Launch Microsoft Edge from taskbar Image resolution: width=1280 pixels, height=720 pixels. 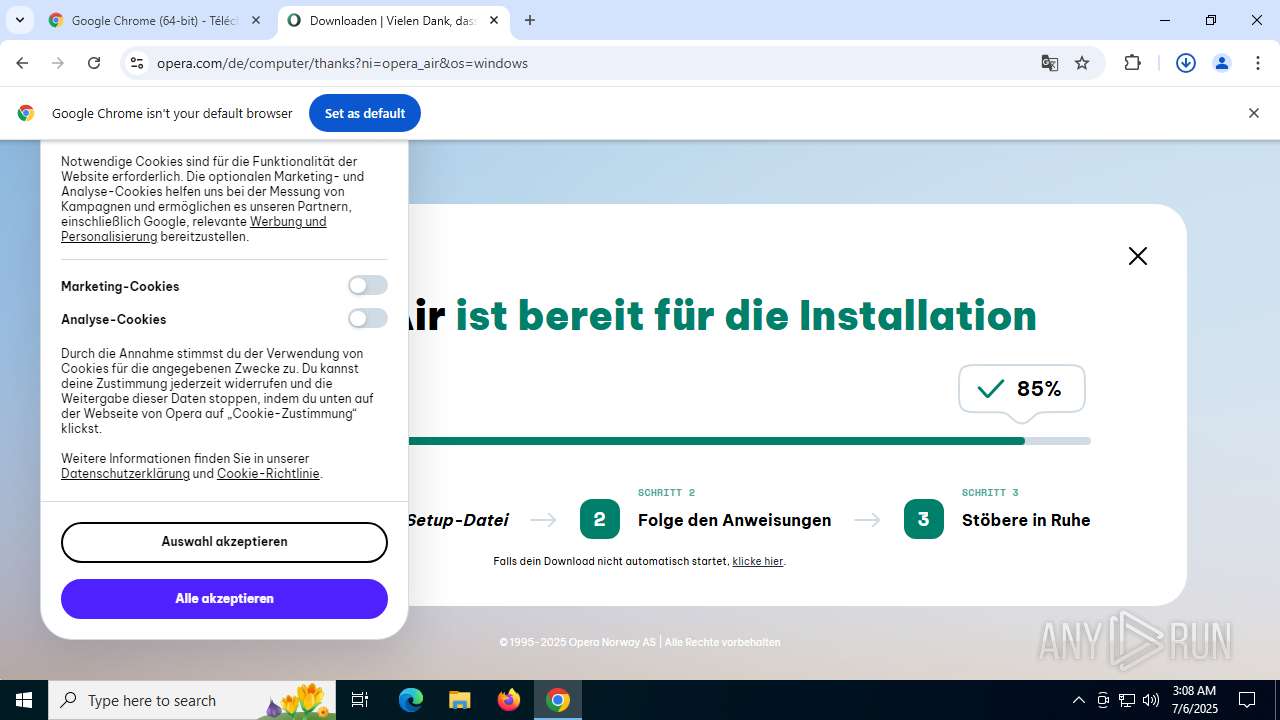coord(411,700)
